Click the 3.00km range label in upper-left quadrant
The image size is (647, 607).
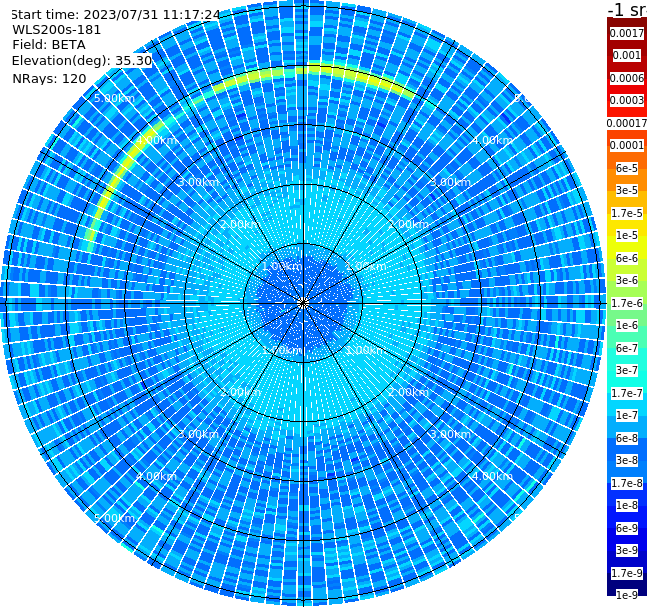[198, 182]
